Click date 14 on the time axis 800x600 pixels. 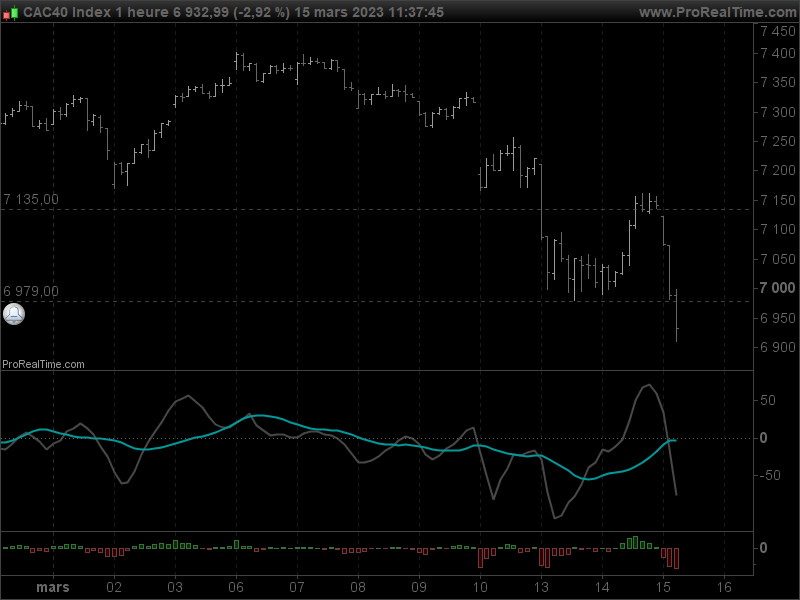[602, 587]
